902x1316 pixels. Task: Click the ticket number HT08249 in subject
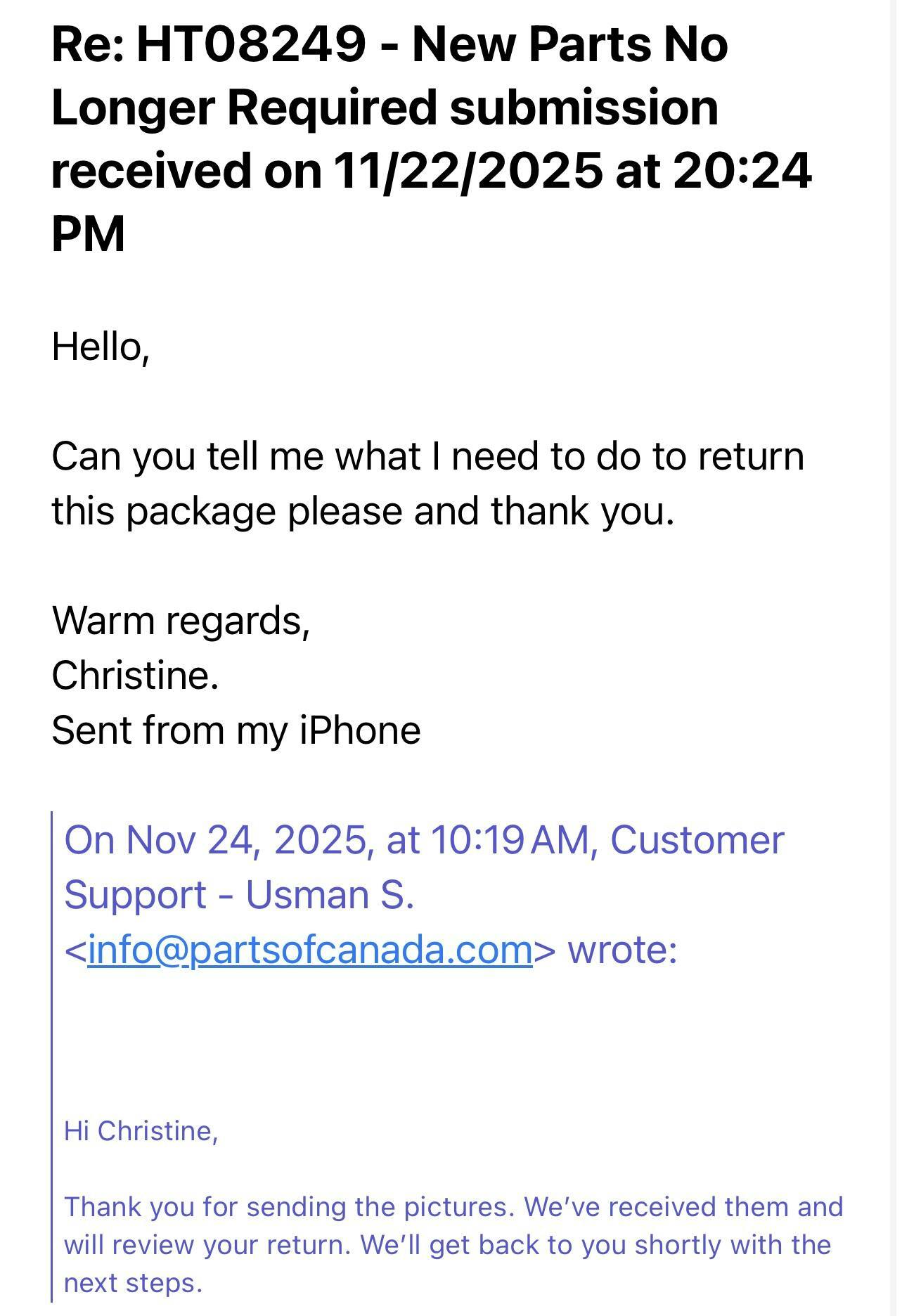[x=250, y=45]
